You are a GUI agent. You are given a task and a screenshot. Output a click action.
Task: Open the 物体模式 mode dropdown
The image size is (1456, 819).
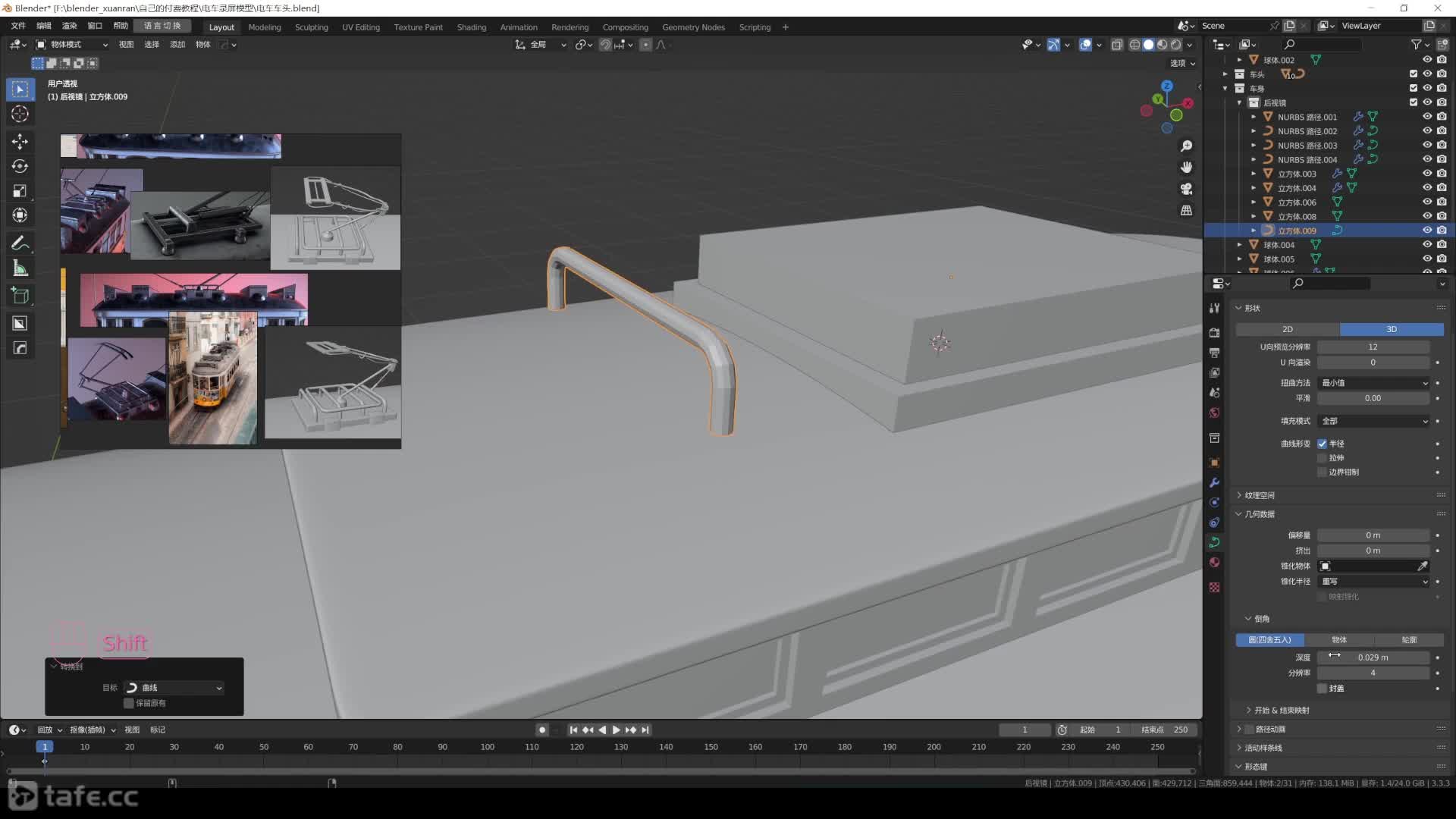[71, 45]
